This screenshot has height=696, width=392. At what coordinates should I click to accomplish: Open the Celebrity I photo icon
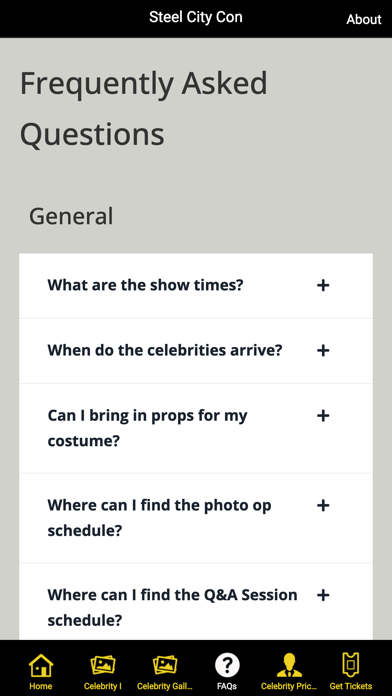click(x=103, y=665)
